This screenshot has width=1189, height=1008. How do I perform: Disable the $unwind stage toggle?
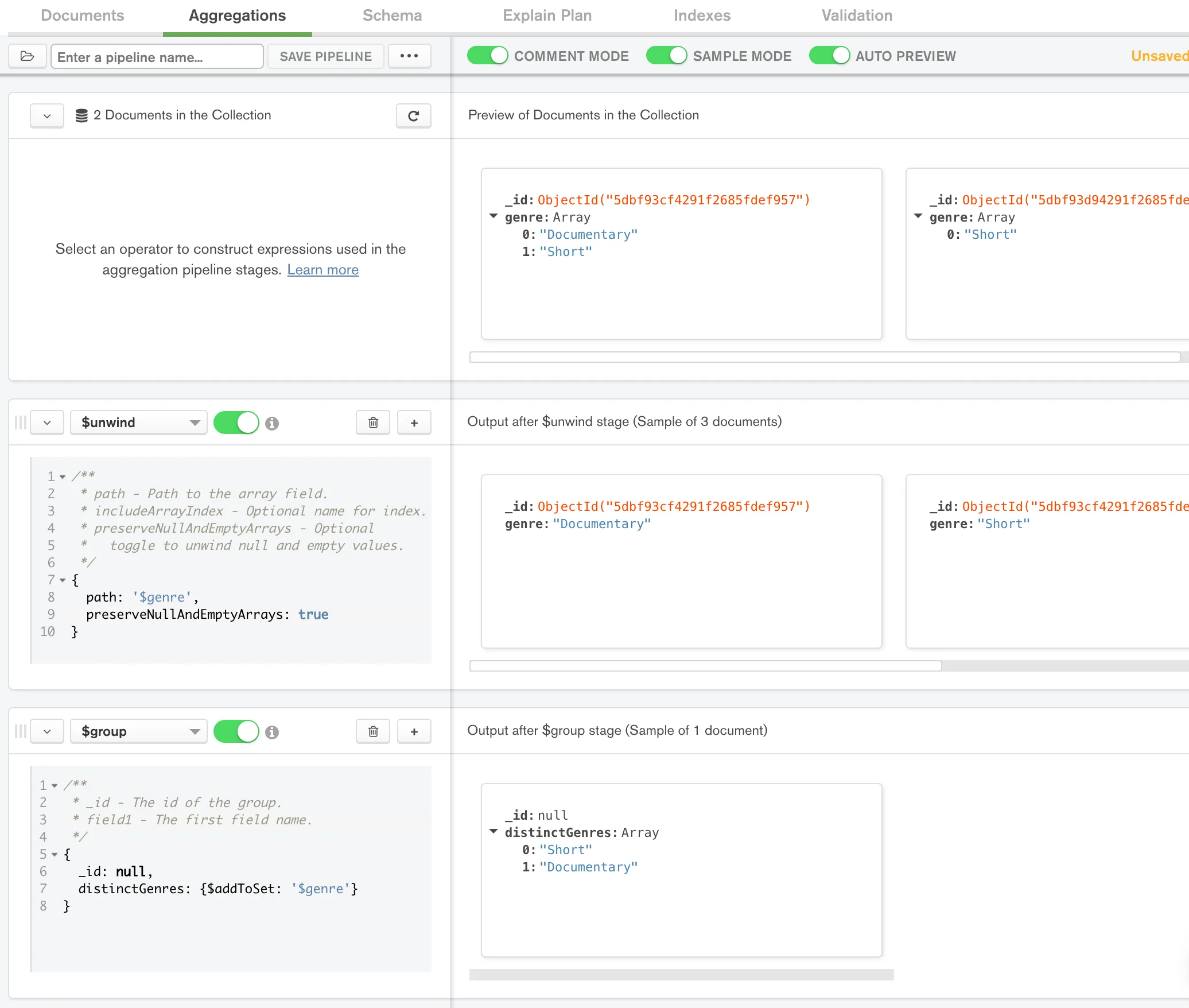[236, 423]
